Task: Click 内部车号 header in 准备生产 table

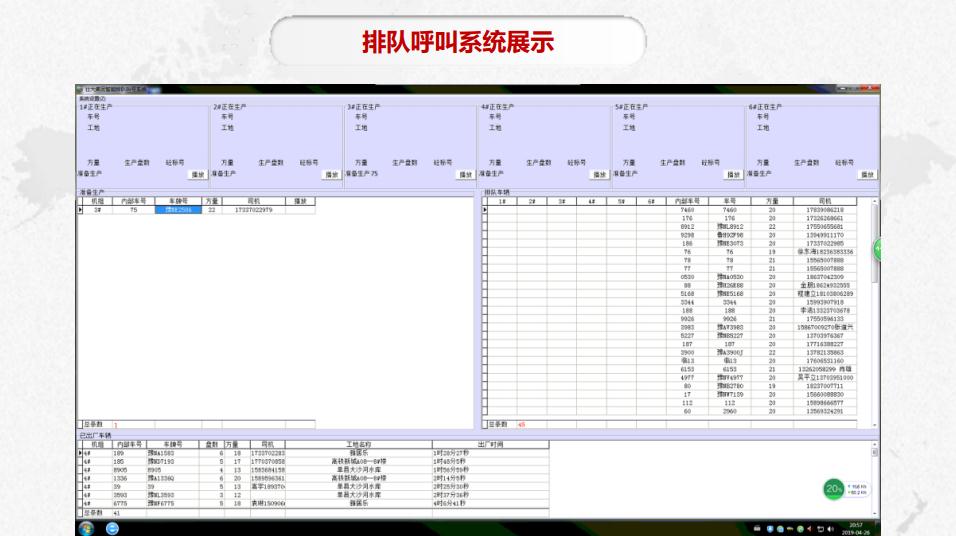Action: (134, 201)
